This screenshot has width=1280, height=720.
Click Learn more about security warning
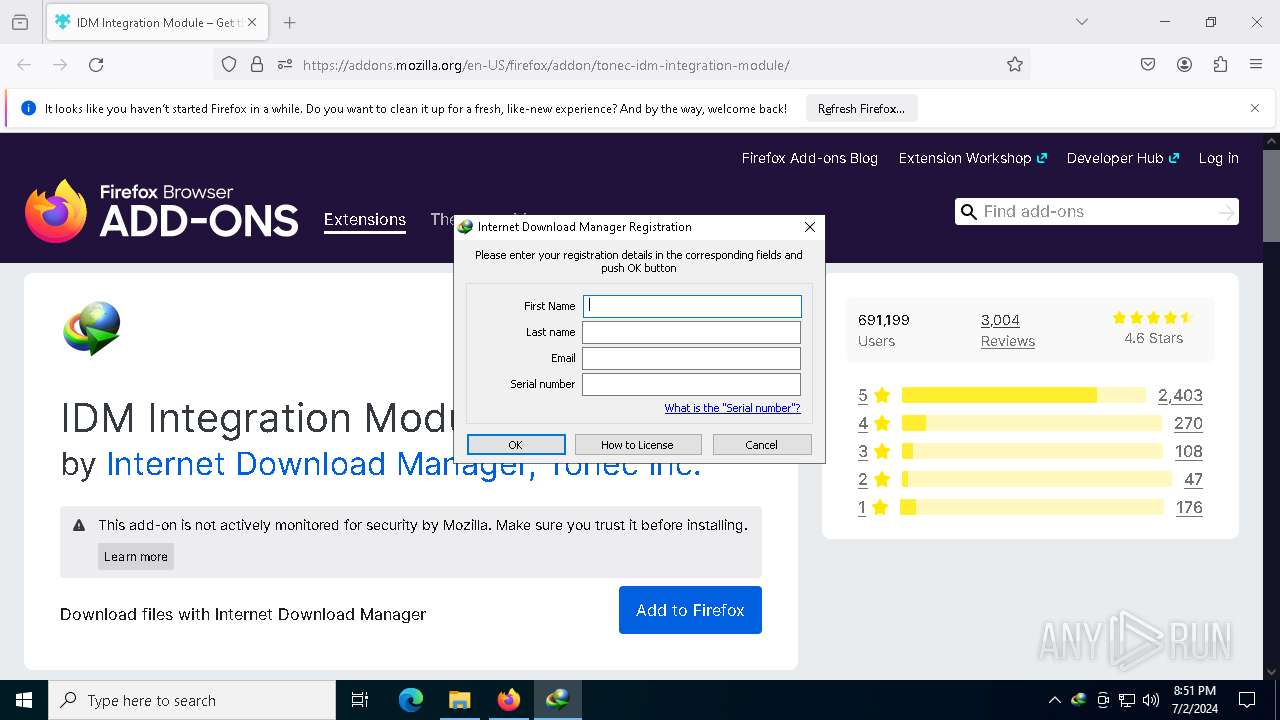point(136,557)
